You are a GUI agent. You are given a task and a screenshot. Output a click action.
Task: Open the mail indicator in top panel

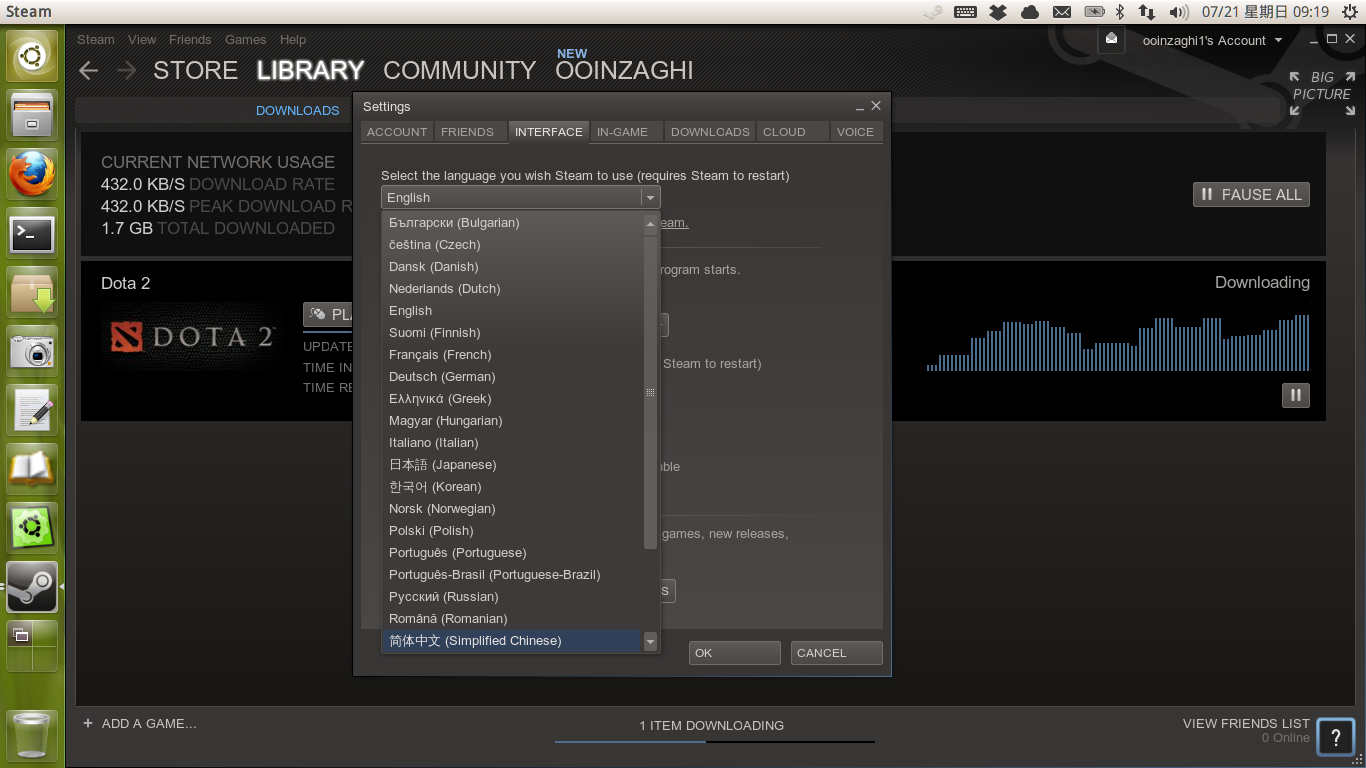(x=1062, y=12)
